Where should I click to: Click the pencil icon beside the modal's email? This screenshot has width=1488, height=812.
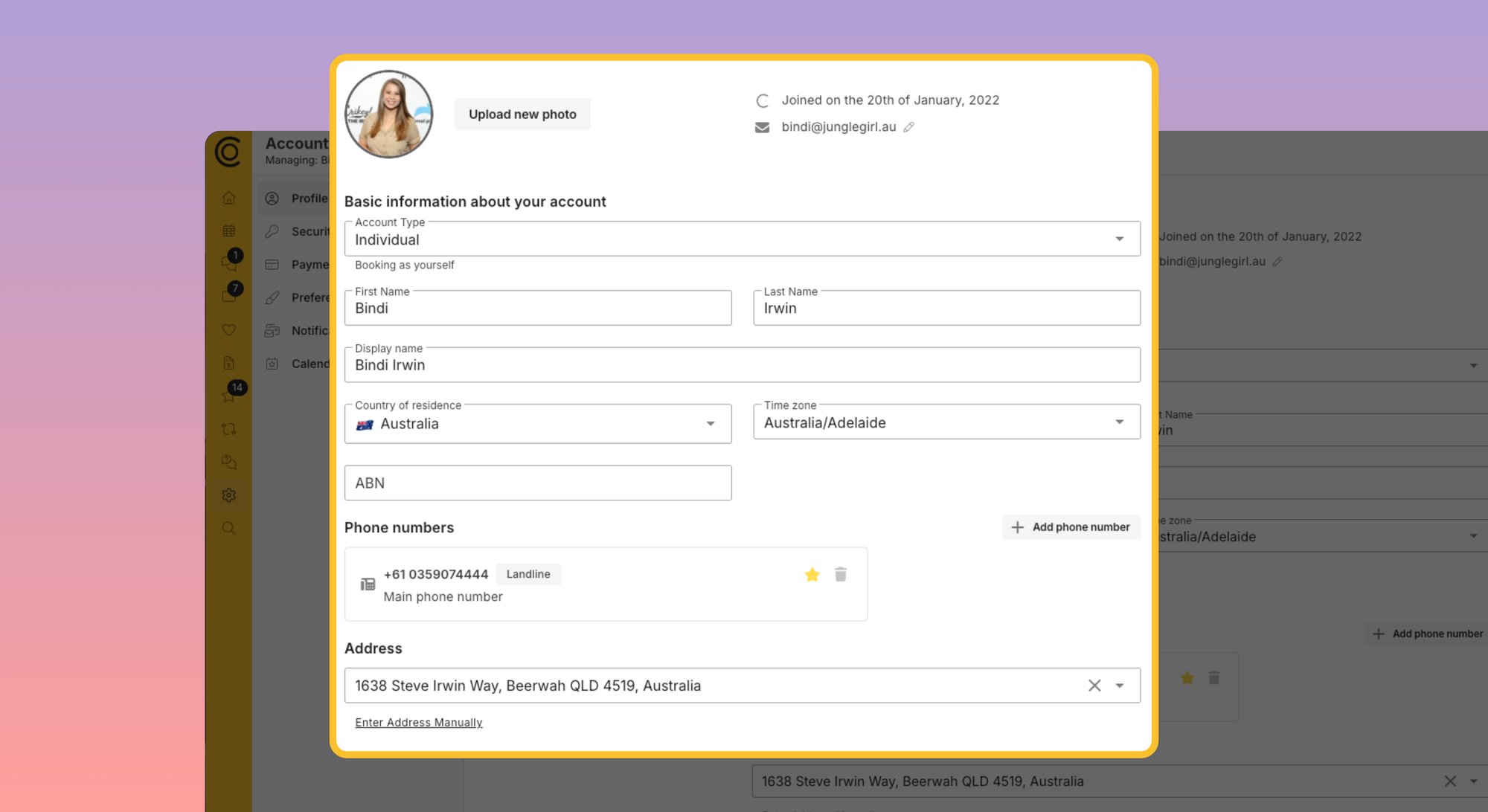coord(908,127)
